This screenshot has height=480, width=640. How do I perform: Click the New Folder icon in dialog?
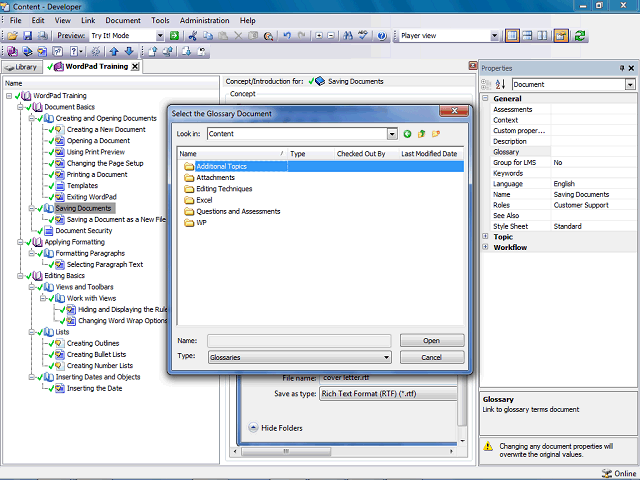[436, 134]
